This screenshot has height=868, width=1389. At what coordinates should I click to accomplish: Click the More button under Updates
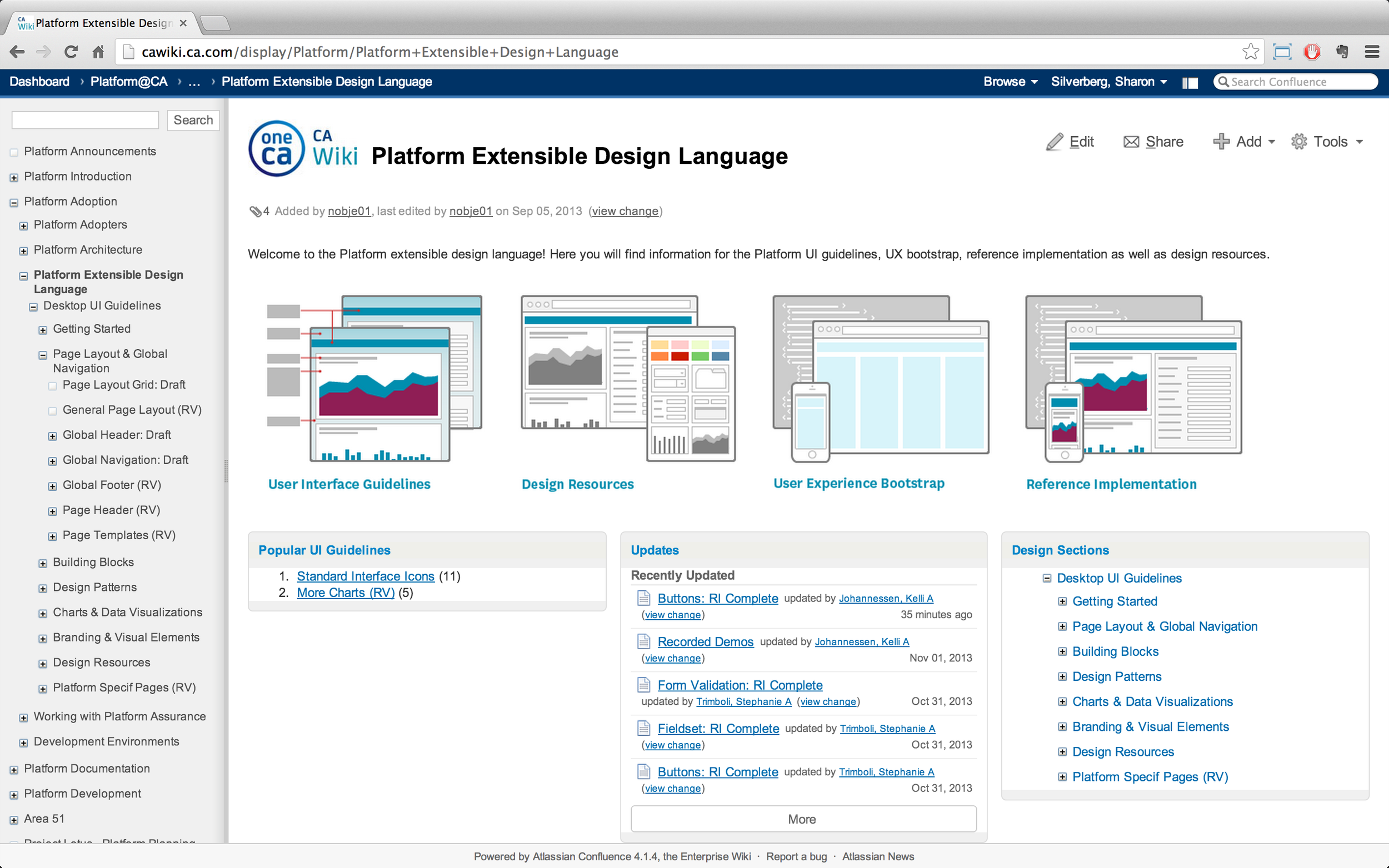click(x=803, y=819)
